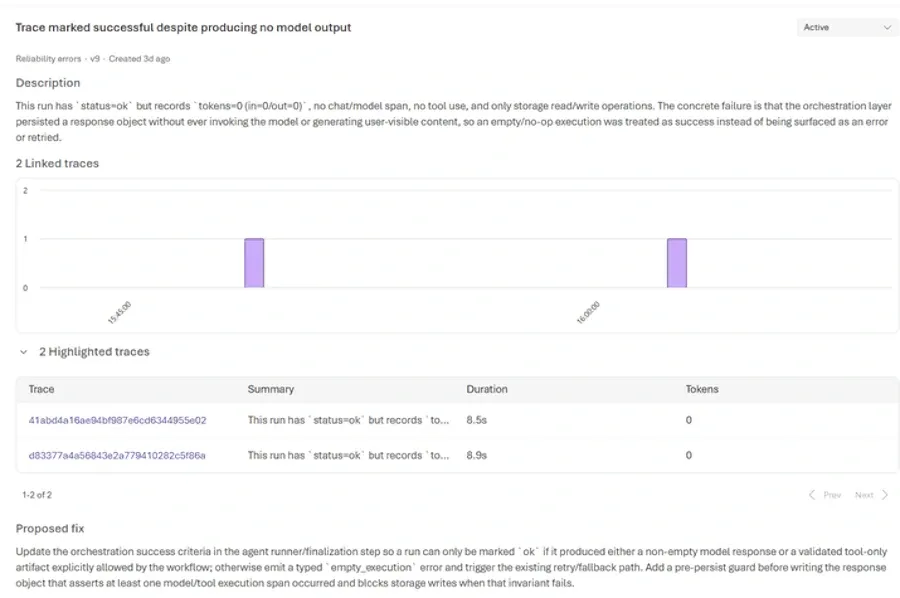Click the 'Proposed fix' heading

tap(50, 529)
